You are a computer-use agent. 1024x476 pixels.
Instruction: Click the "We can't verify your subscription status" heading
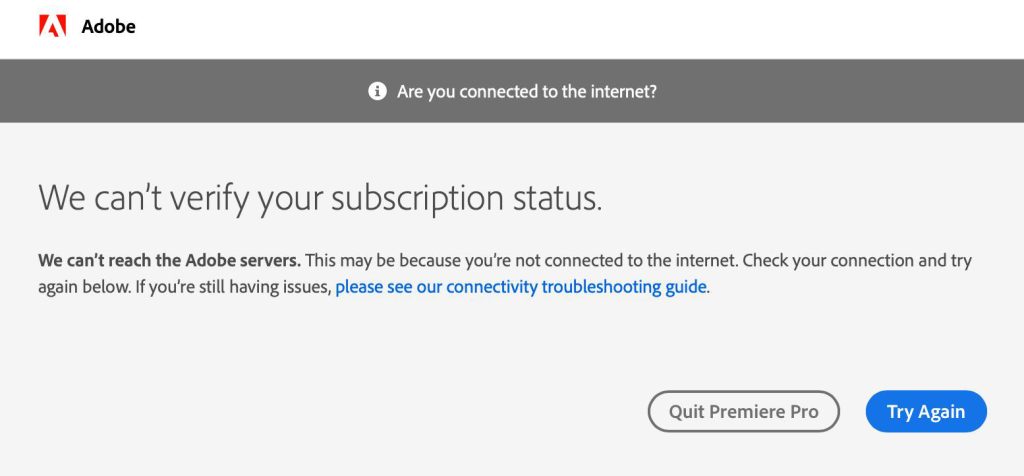pyautogui.click(x=320, y=198)
